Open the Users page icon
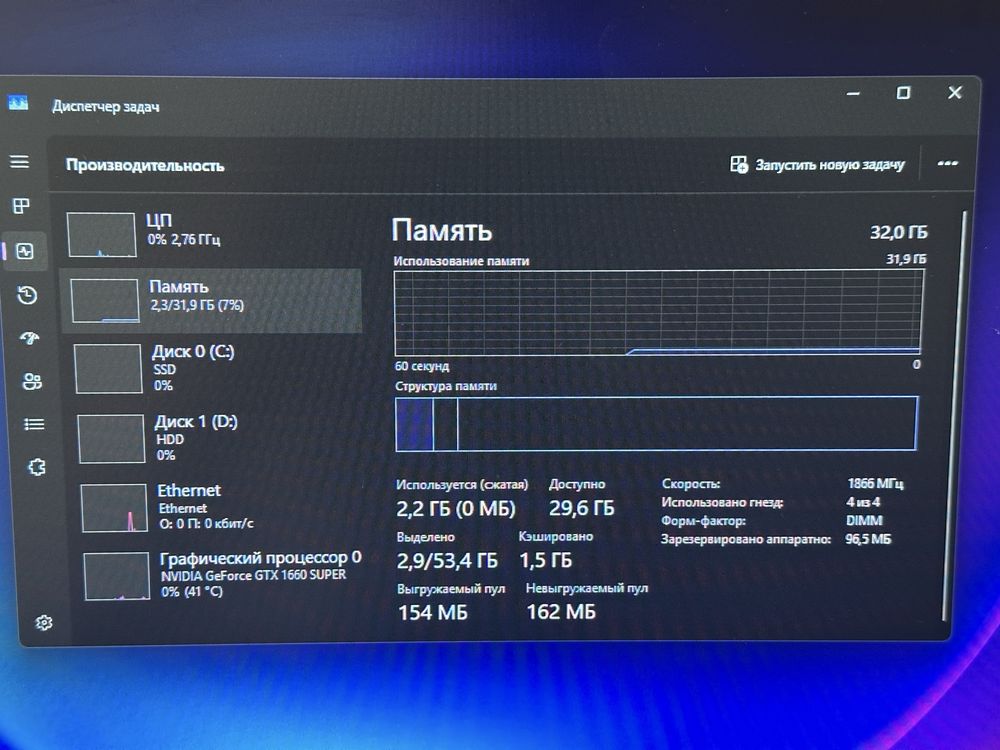 coord(32,381)
